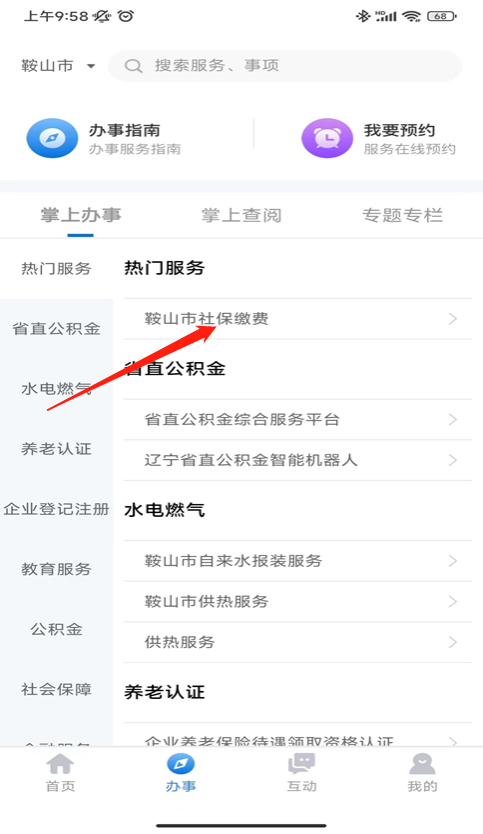Select the 办事 compass icon in bottom bar
Screen dimensions: 483x834
tap(181, 765)
